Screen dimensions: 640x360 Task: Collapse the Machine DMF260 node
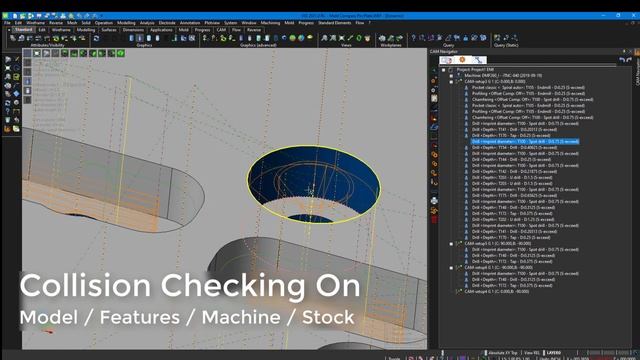click(451, 76)
